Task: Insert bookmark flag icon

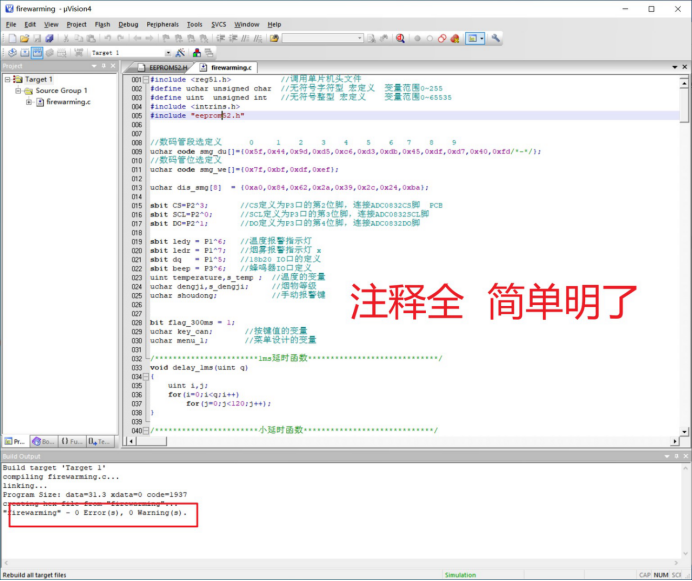Action: (166, 38)
